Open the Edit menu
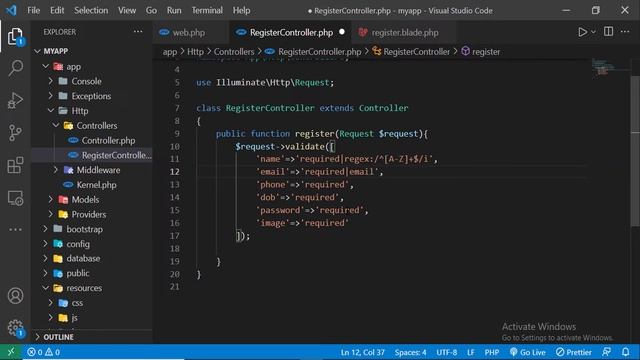 (x=57, y=10)
